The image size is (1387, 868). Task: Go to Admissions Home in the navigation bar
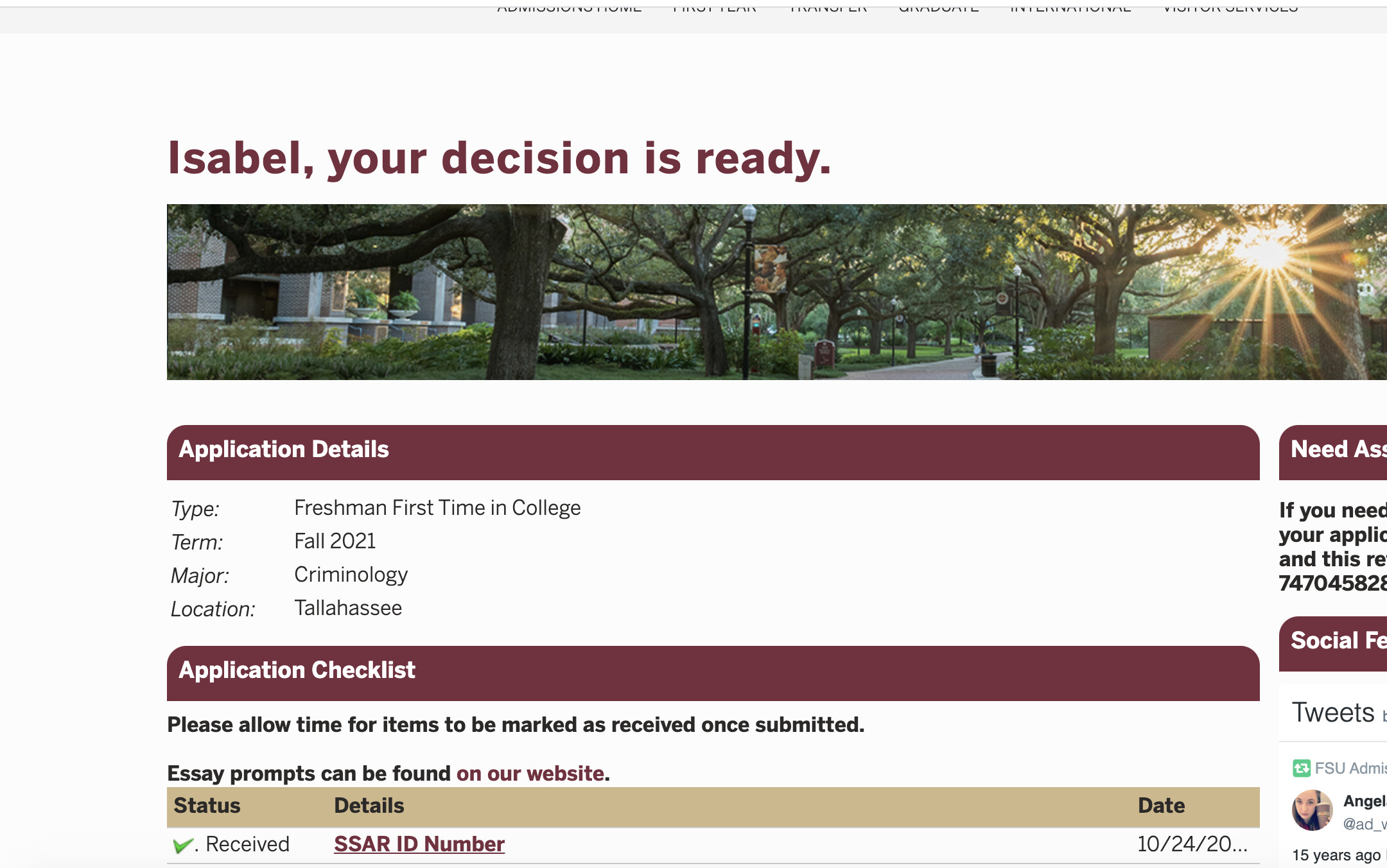tap(569, 8)
